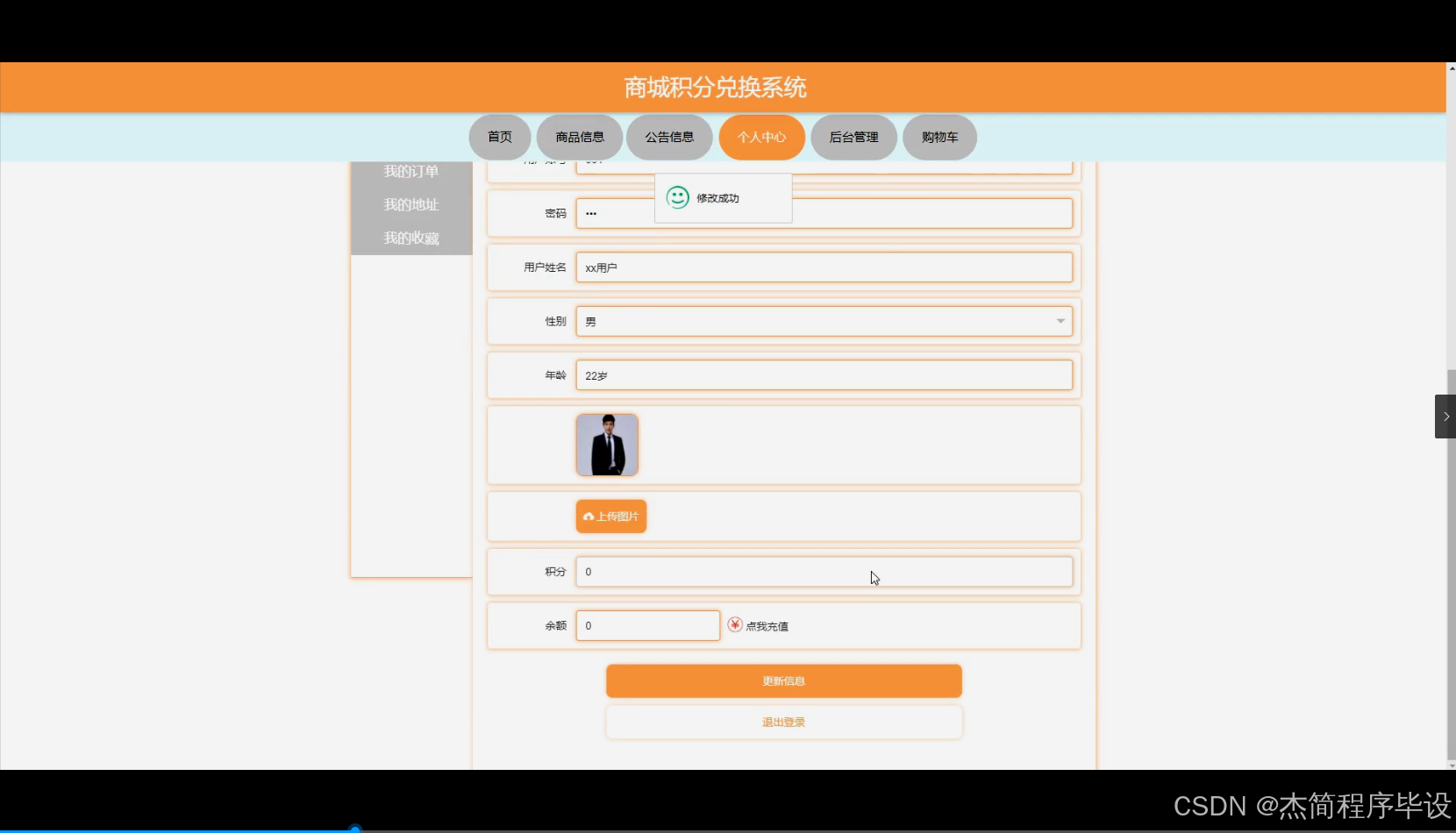Open the 购物车 tab
Viewport: 1456px width, 833px height.
click(x=939, y=137)
